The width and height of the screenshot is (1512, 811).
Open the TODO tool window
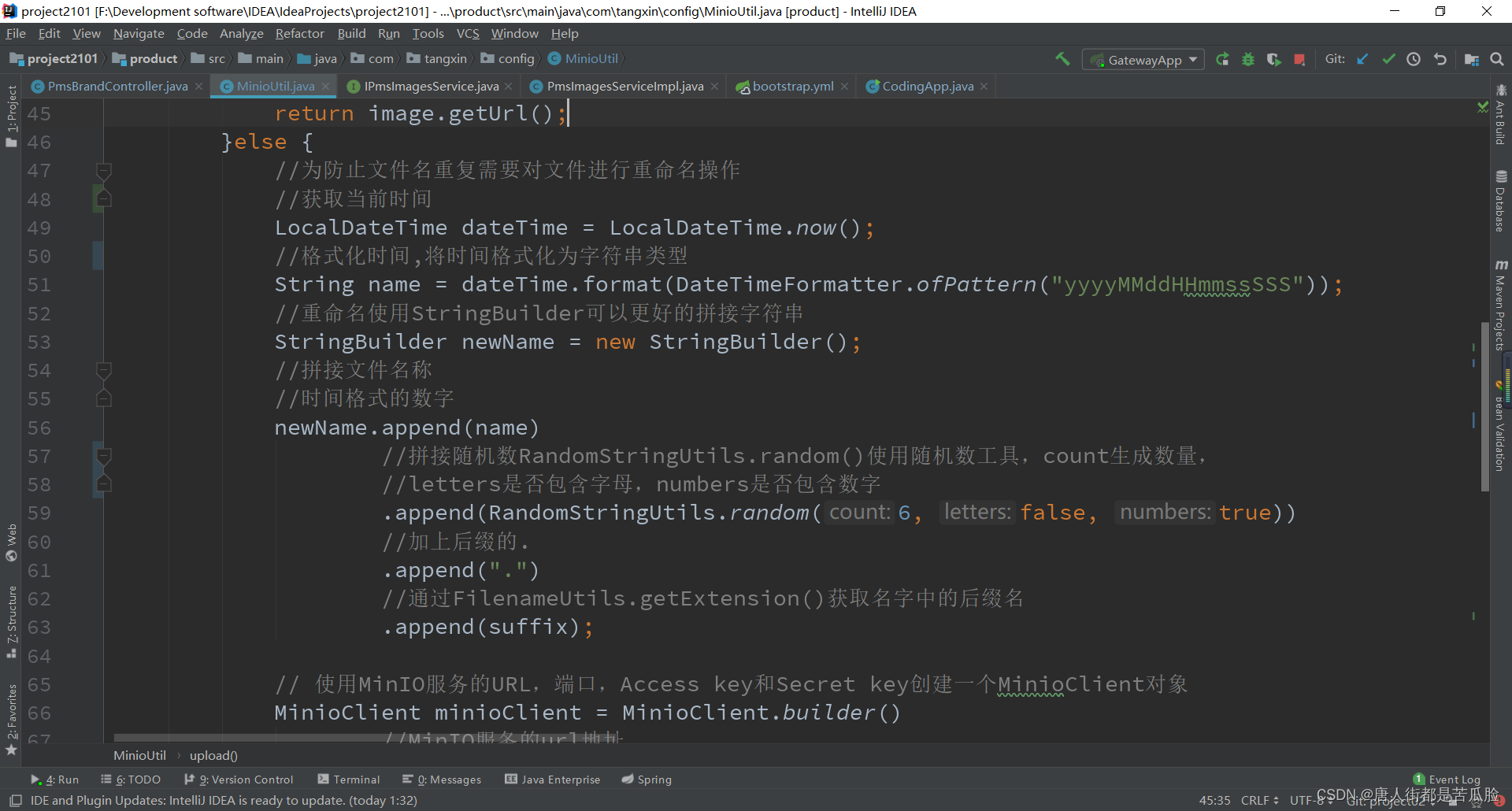tap(131, 780)
